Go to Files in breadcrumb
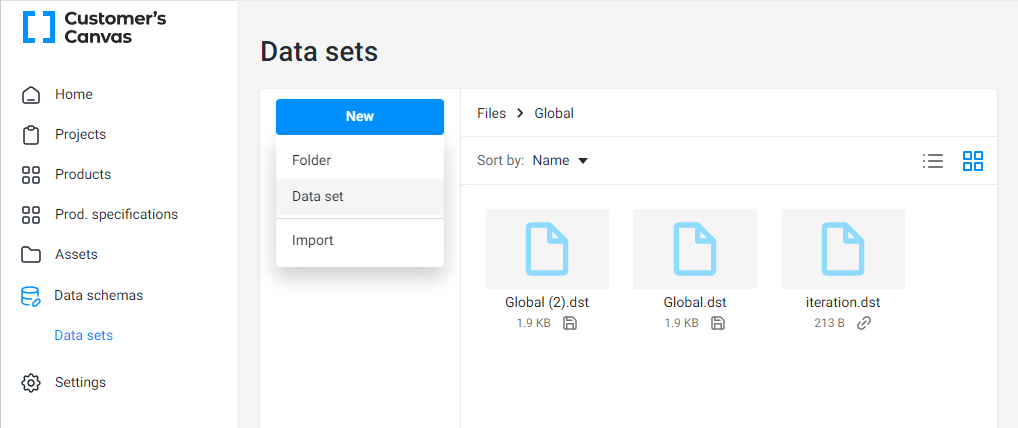This screenshot has height=428, width=1018. 491,114
